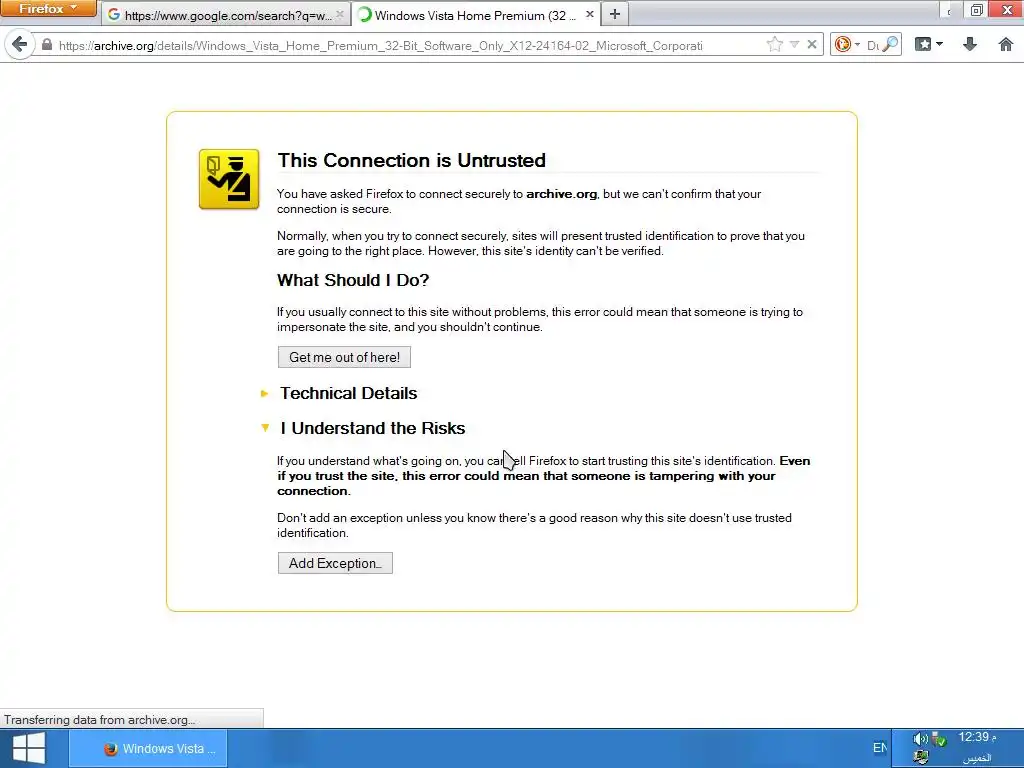Close the Google search tab
Viewport: 1024px width, 768px height.
click(x=340, y=14)
